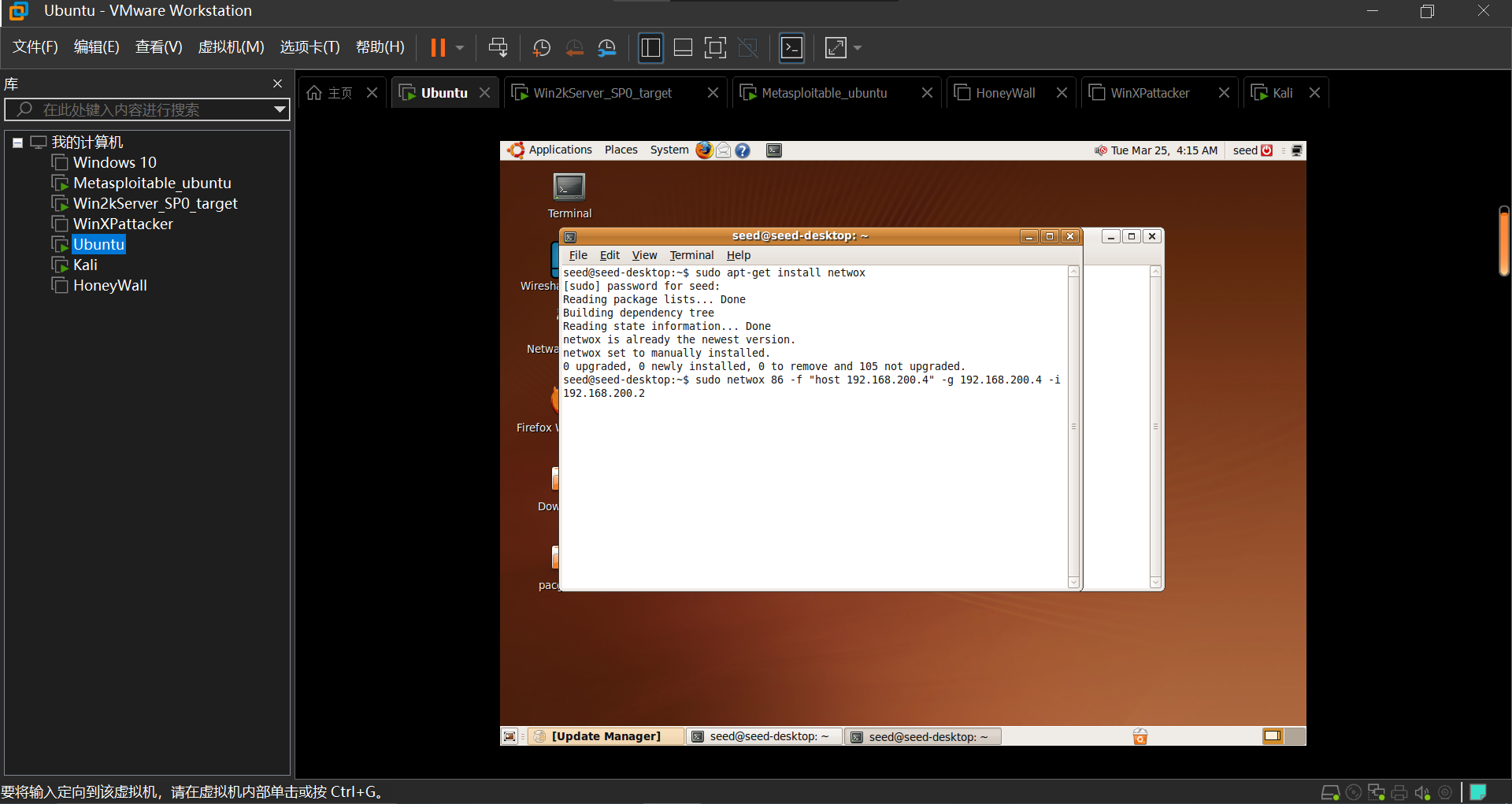Image resolution: width=1512 pixels, height=804 pixels.
Task: Launch terminal from the Ubuntu top panel
Action: tap(774, 150)
